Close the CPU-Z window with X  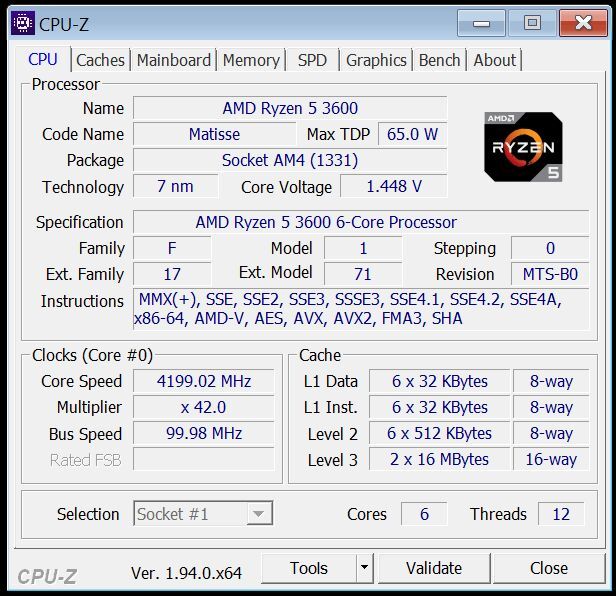pos(583,24)
